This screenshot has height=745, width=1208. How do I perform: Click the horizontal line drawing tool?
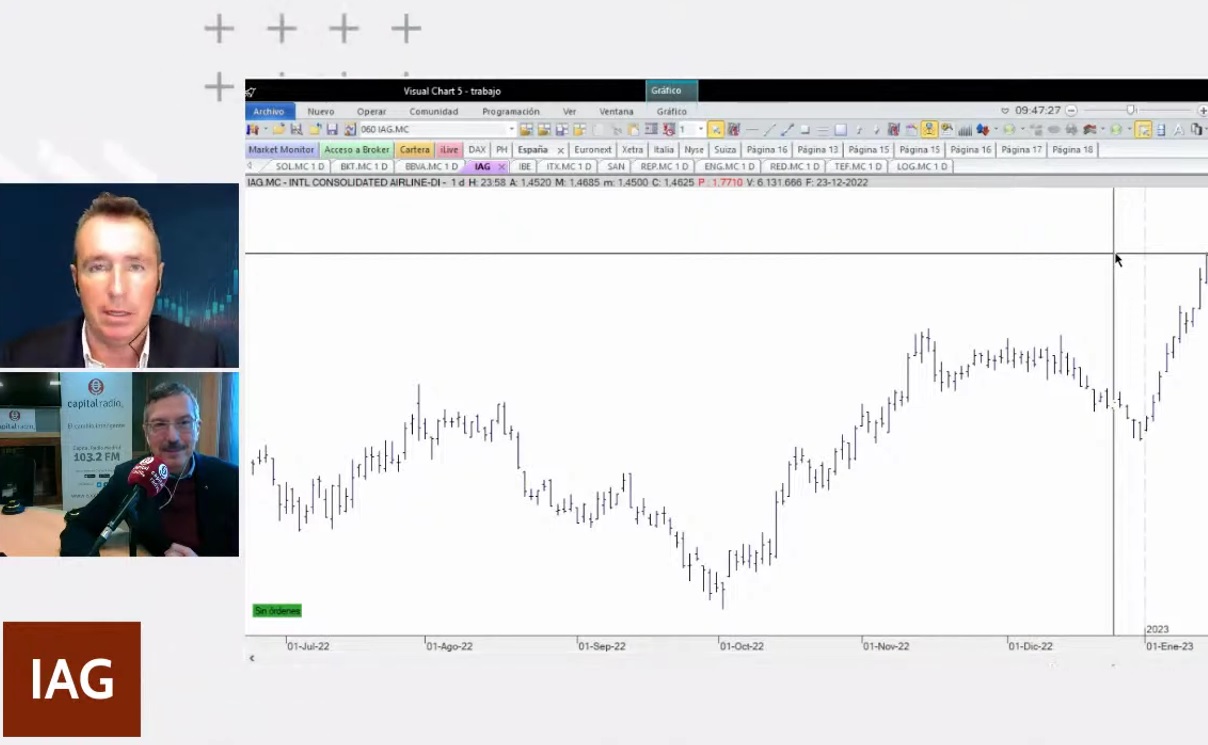pos(752,130)
